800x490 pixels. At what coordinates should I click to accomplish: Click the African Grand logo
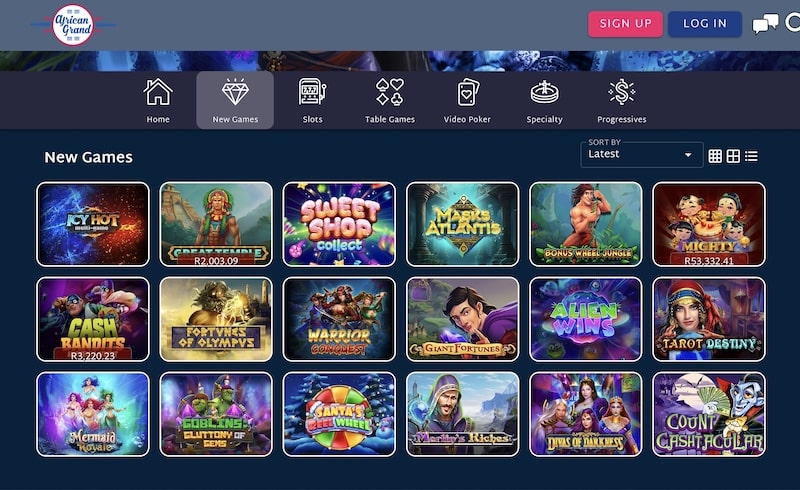pos(73,24)
